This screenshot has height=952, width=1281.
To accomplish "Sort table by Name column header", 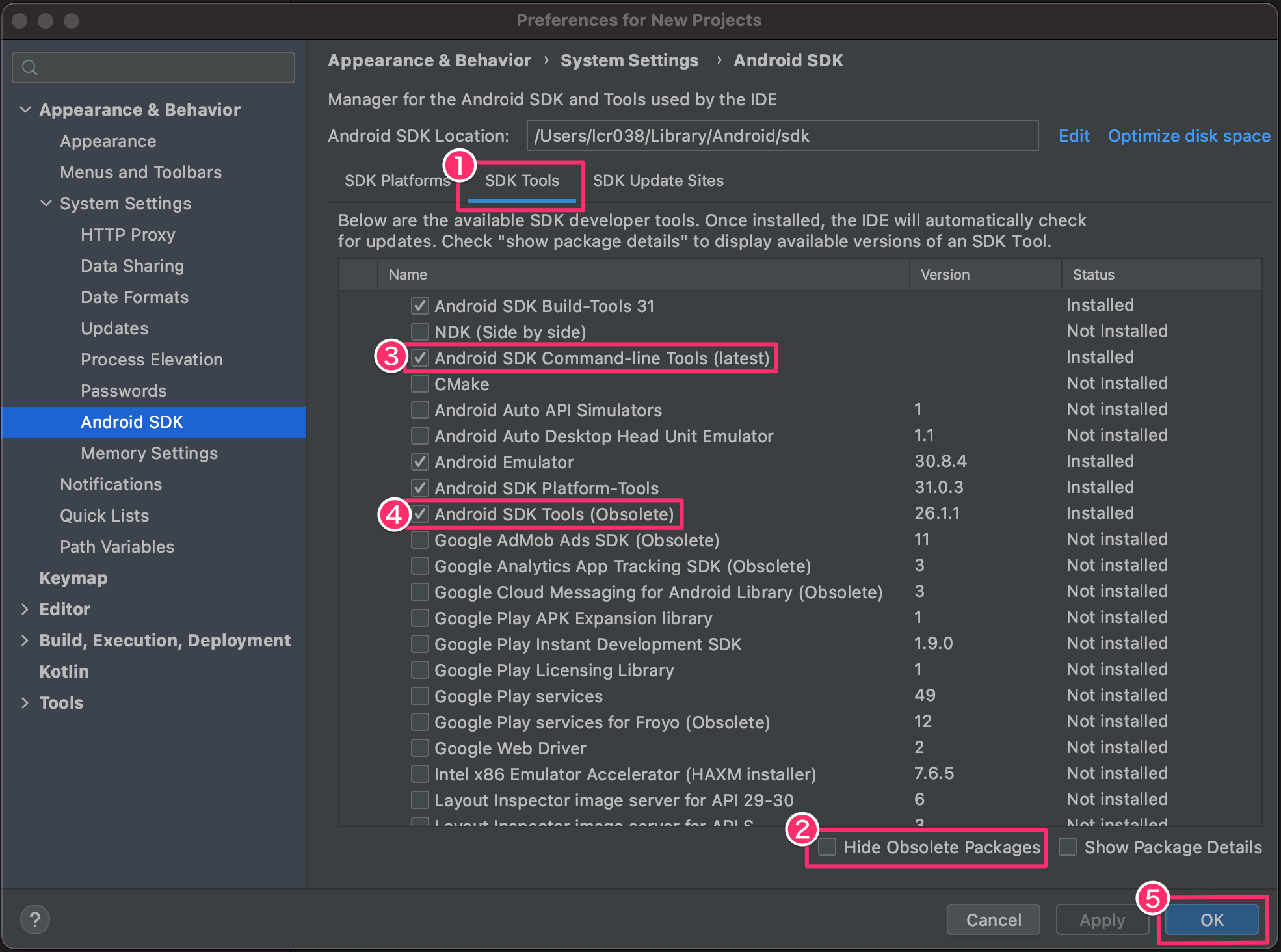I will [x=643, y=274].
